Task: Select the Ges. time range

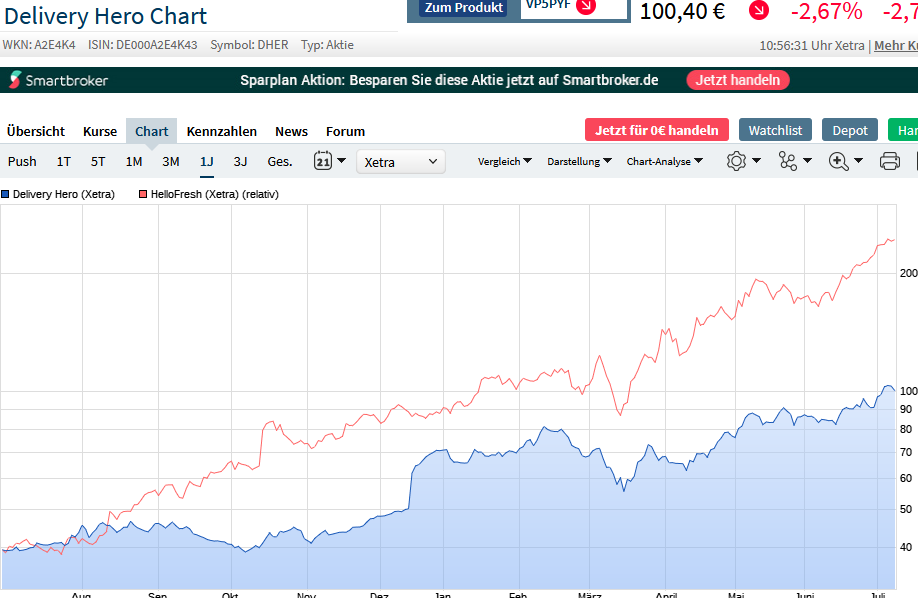Action: (280, 161)
